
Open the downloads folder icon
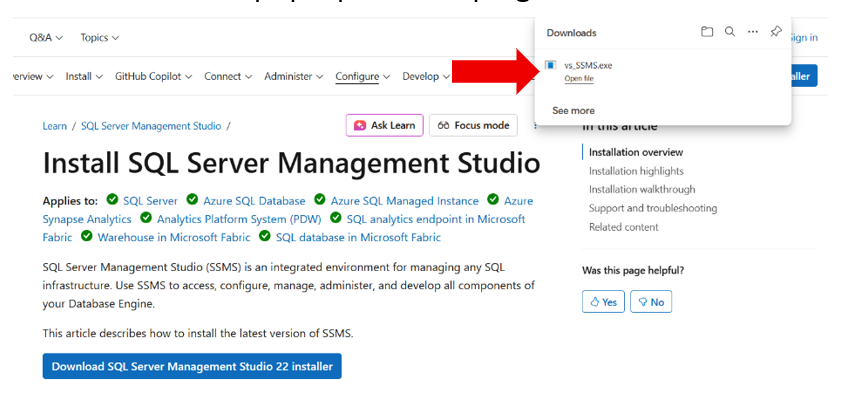tap(707, 32)
